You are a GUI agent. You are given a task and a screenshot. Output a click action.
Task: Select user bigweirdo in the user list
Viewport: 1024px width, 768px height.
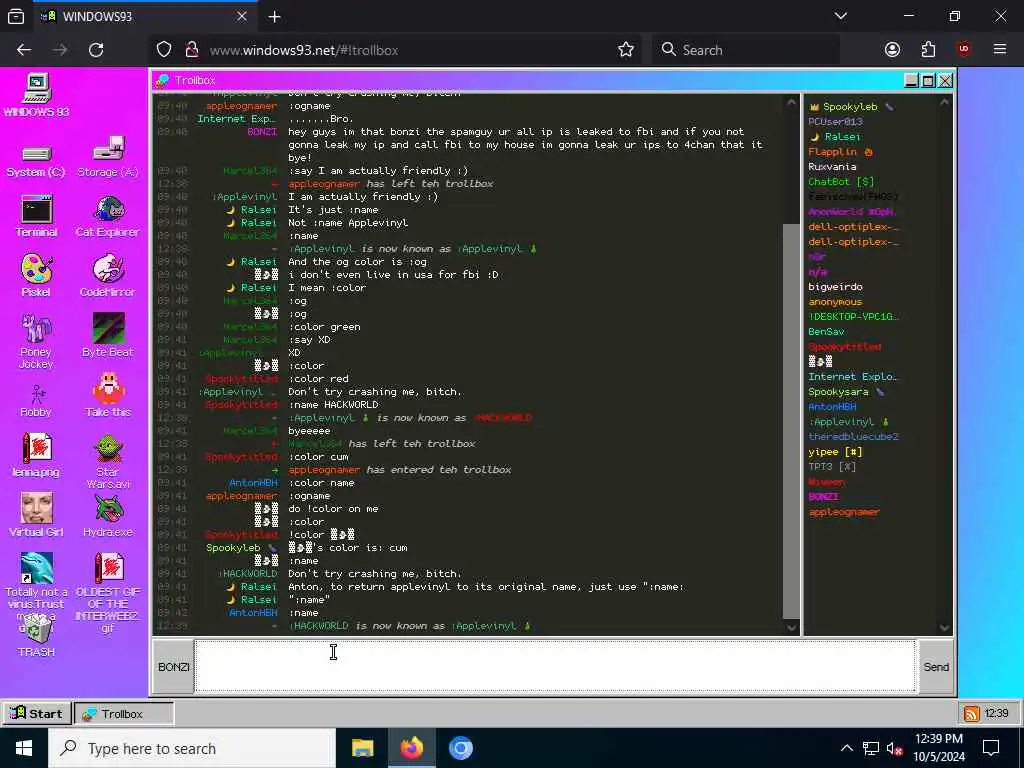coord(835,287)
